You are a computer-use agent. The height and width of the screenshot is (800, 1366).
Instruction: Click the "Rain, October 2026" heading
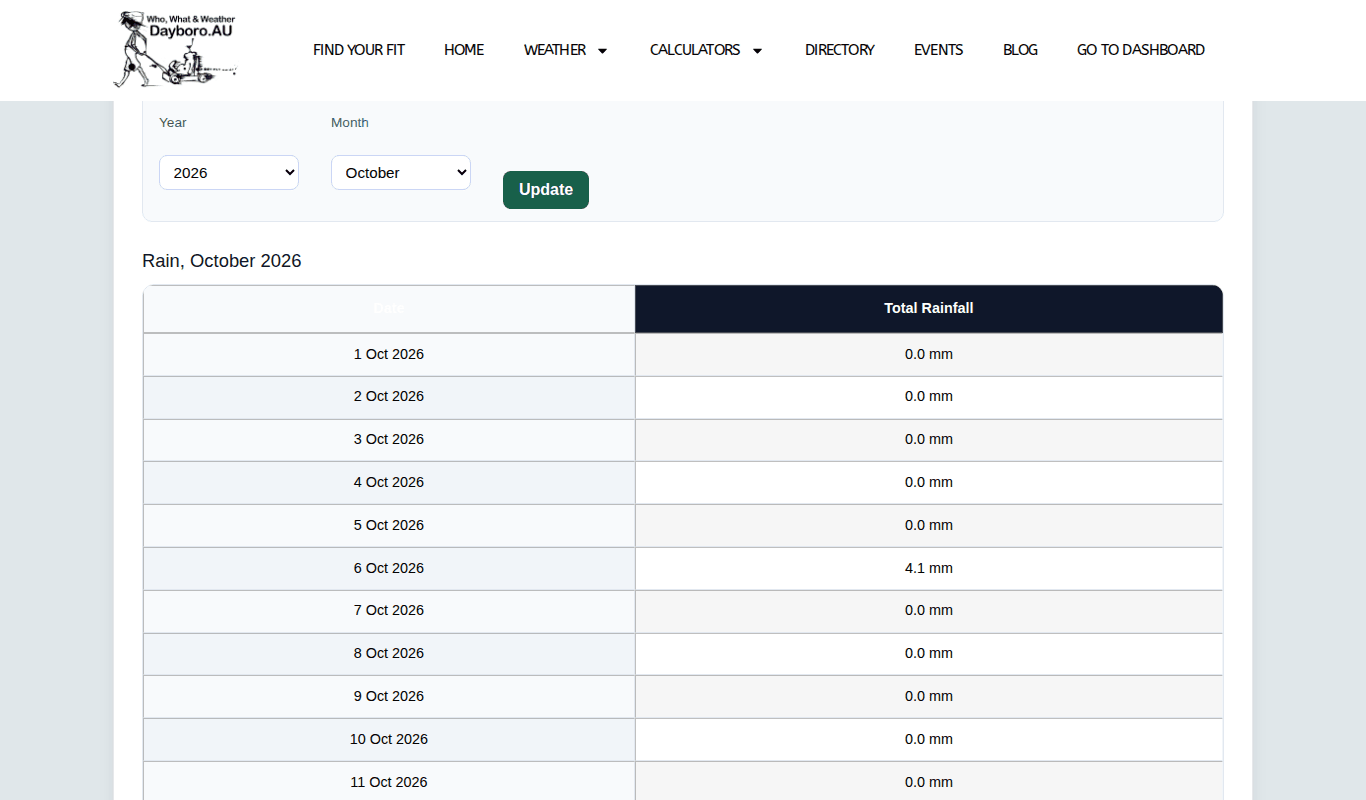(222, 261)
